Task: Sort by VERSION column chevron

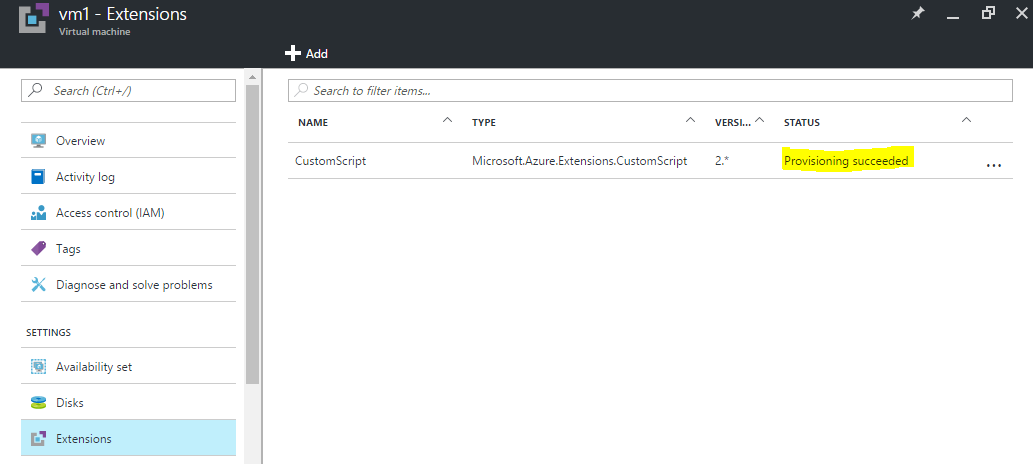Action: point(760,120)
